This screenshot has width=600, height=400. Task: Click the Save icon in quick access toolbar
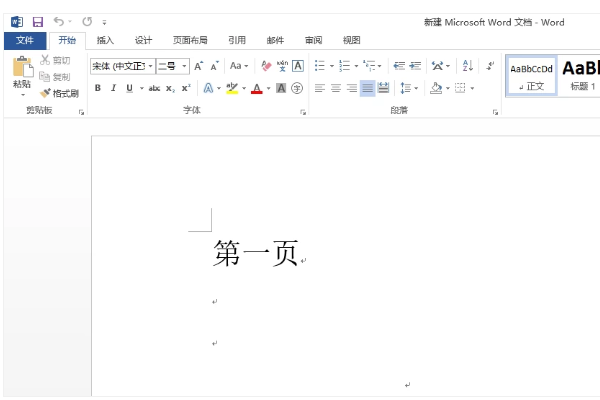point(37,21)
